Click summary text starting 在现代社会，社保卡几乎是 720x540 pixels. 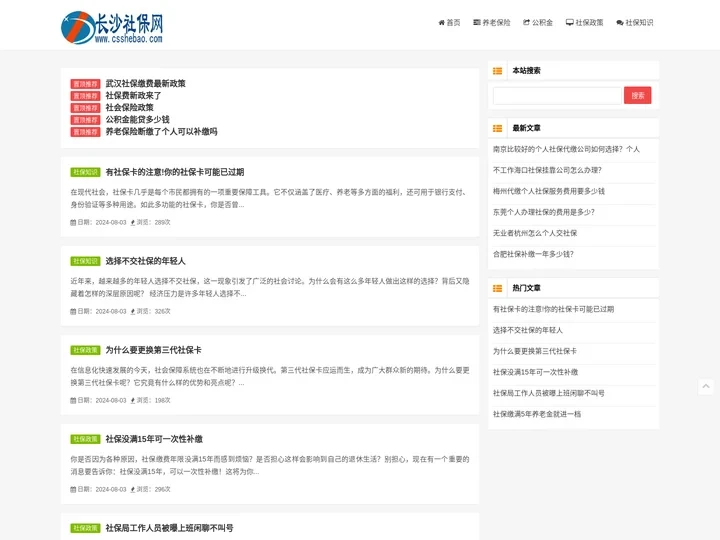pyautogui.click(x=270, y=198)
